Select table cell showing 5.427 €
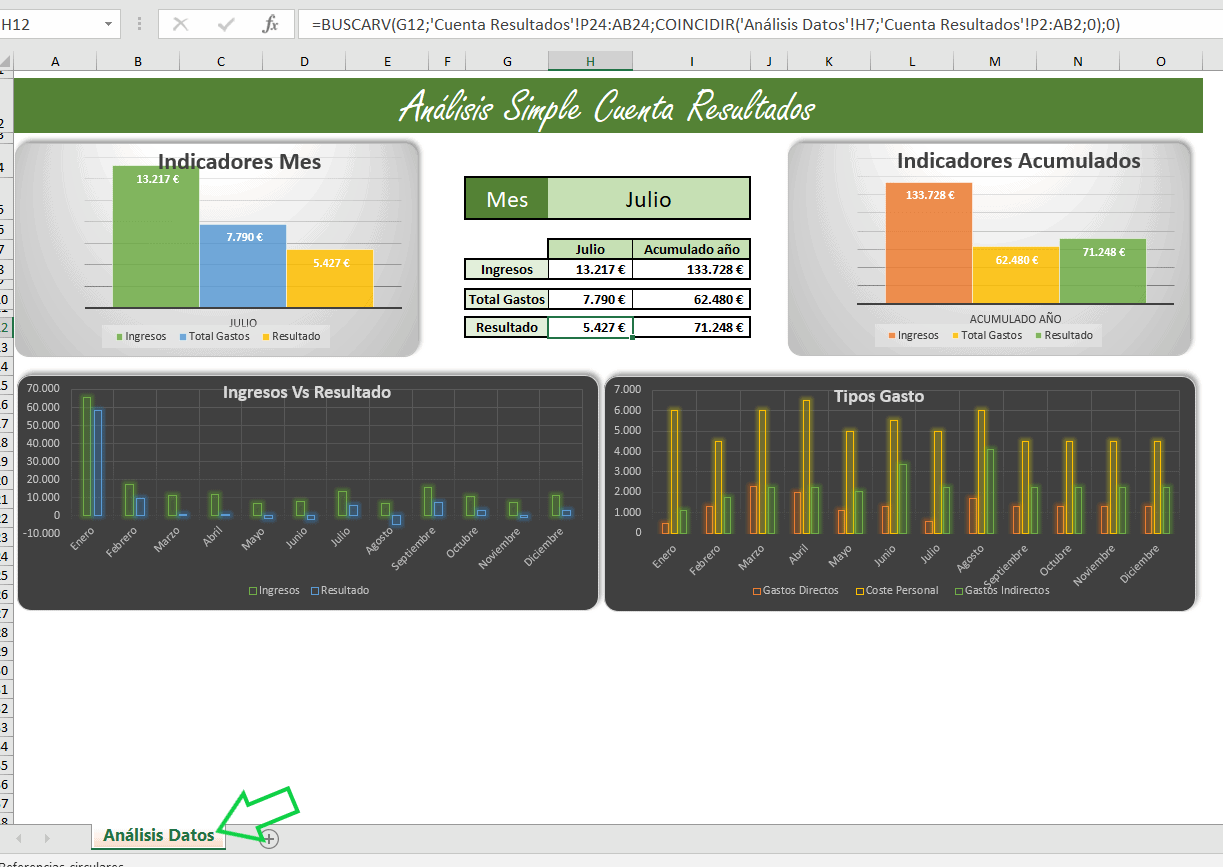The width and height of the screenshot is (1223, 867). tap(590, 327)
